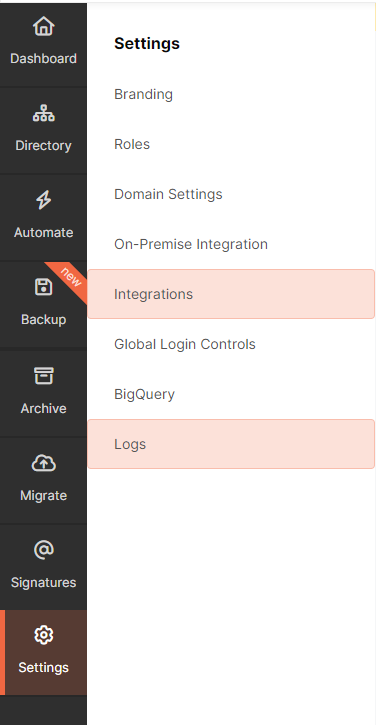Click the Archive label in sidebar
Screen dimensions: 376x725
(x=43, y=408)
